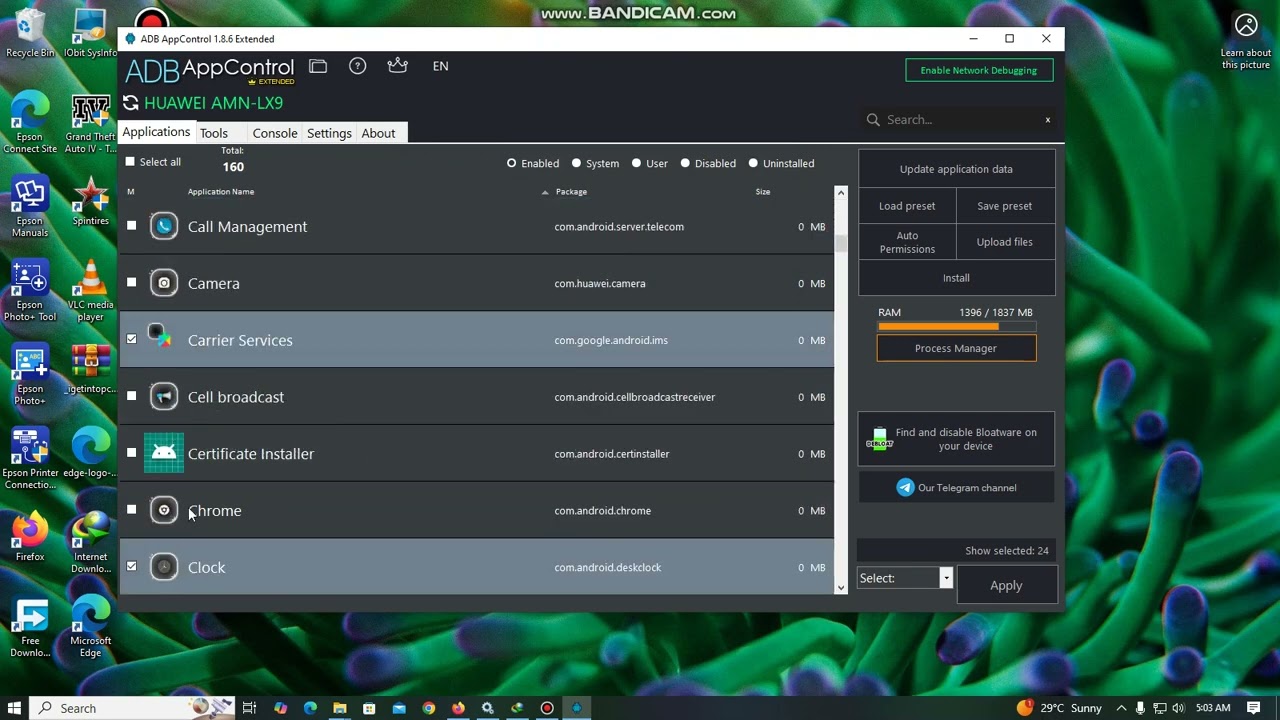Open the About tab
Screen dimensions: 1280x720
pyautogui.click(x=378, y=133)
